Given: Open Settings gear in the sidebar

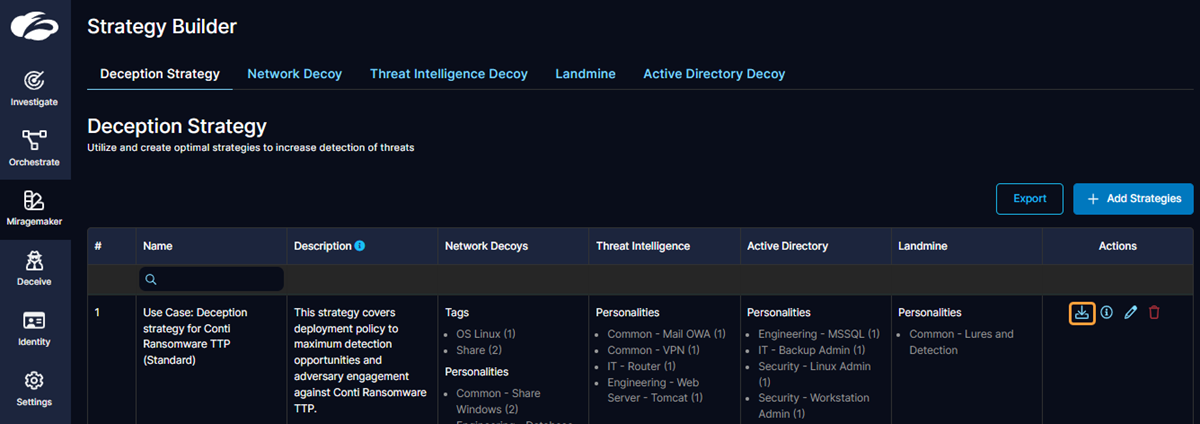Looking at the screenshot, I should [x=34, y=387].
